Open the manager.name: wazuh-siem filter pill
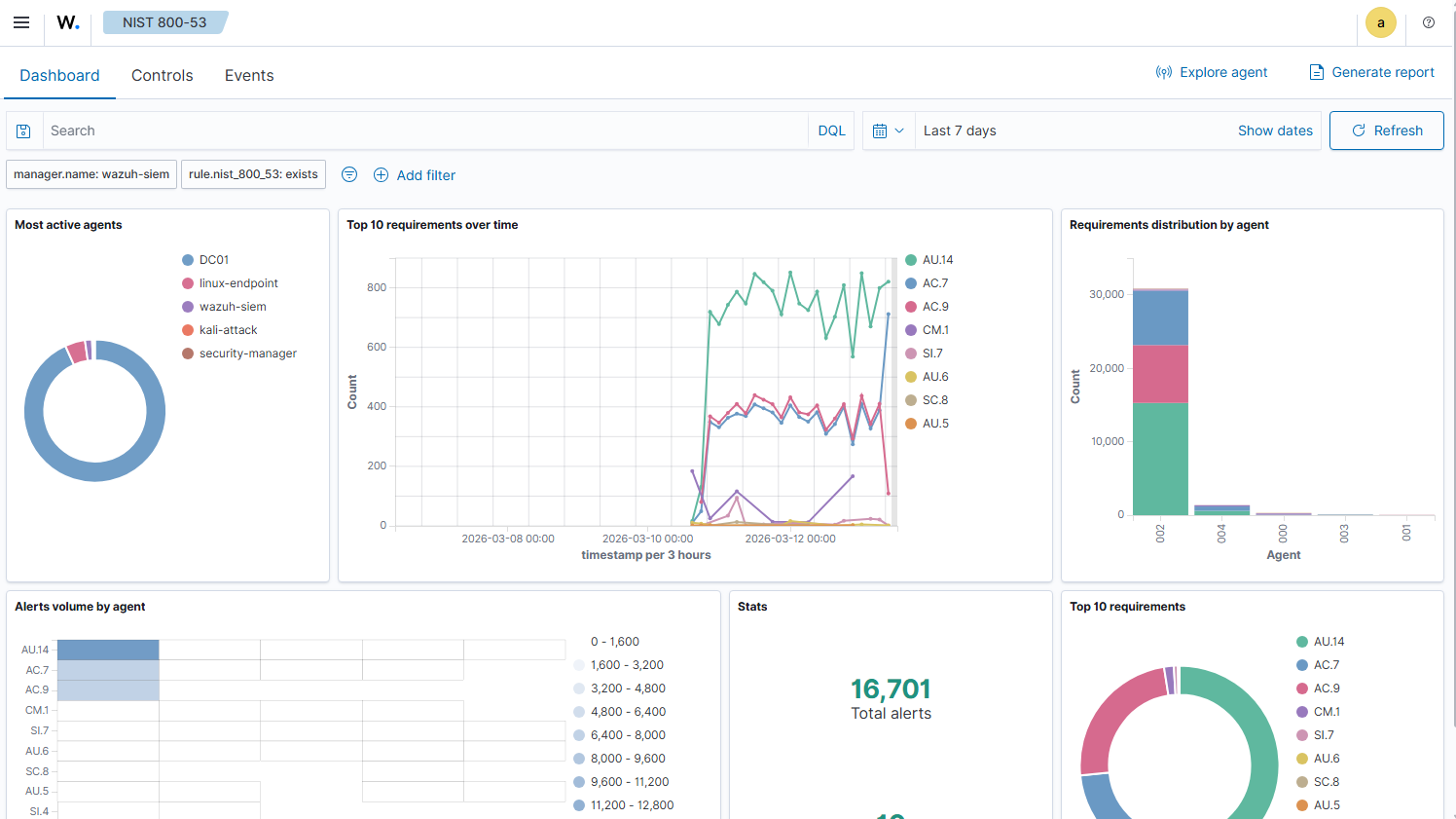1456x819 pixels. tap(91, 174)
